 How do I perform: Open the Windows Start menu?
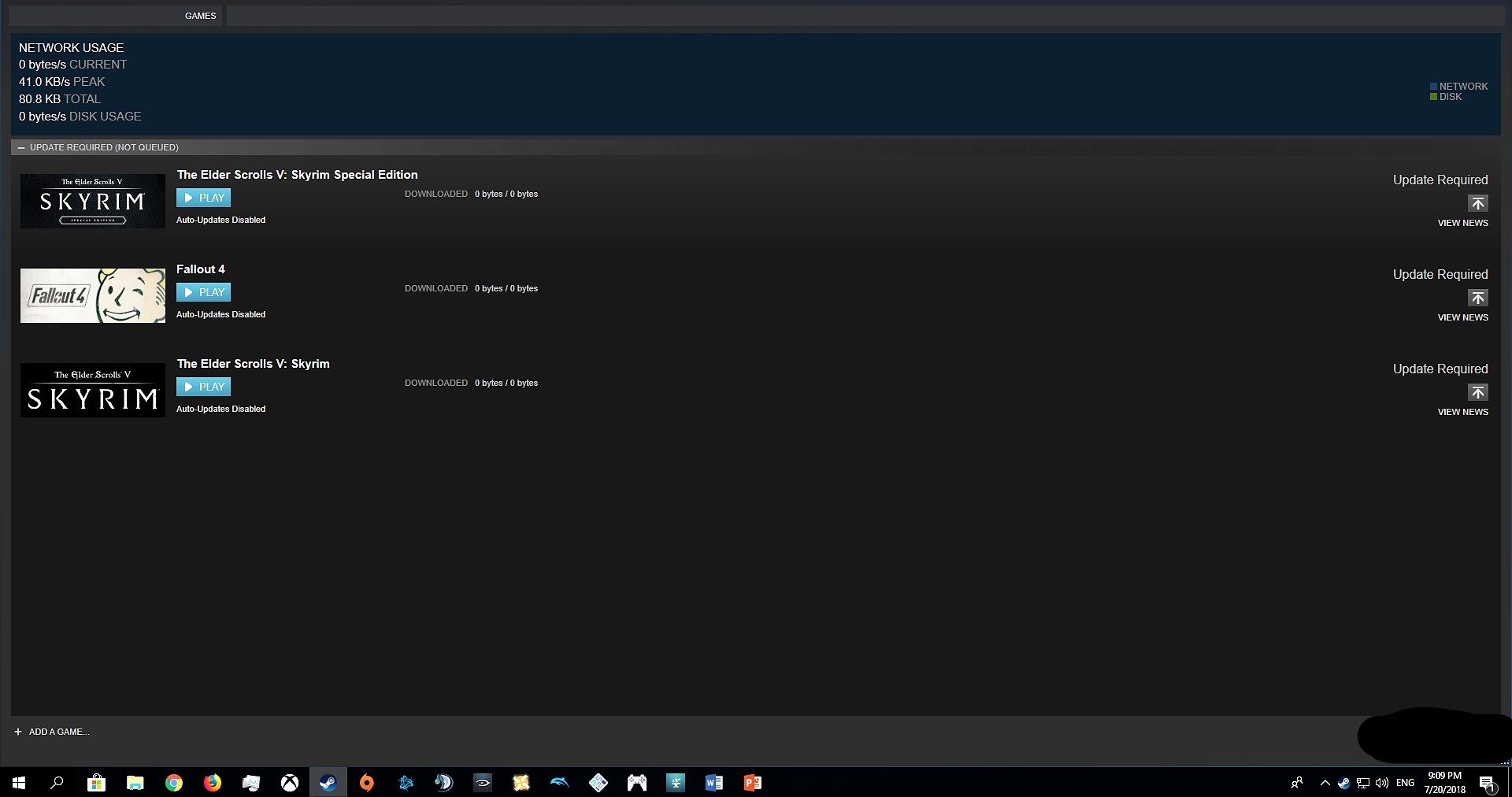pyautogui.click(x=19, y=783)
